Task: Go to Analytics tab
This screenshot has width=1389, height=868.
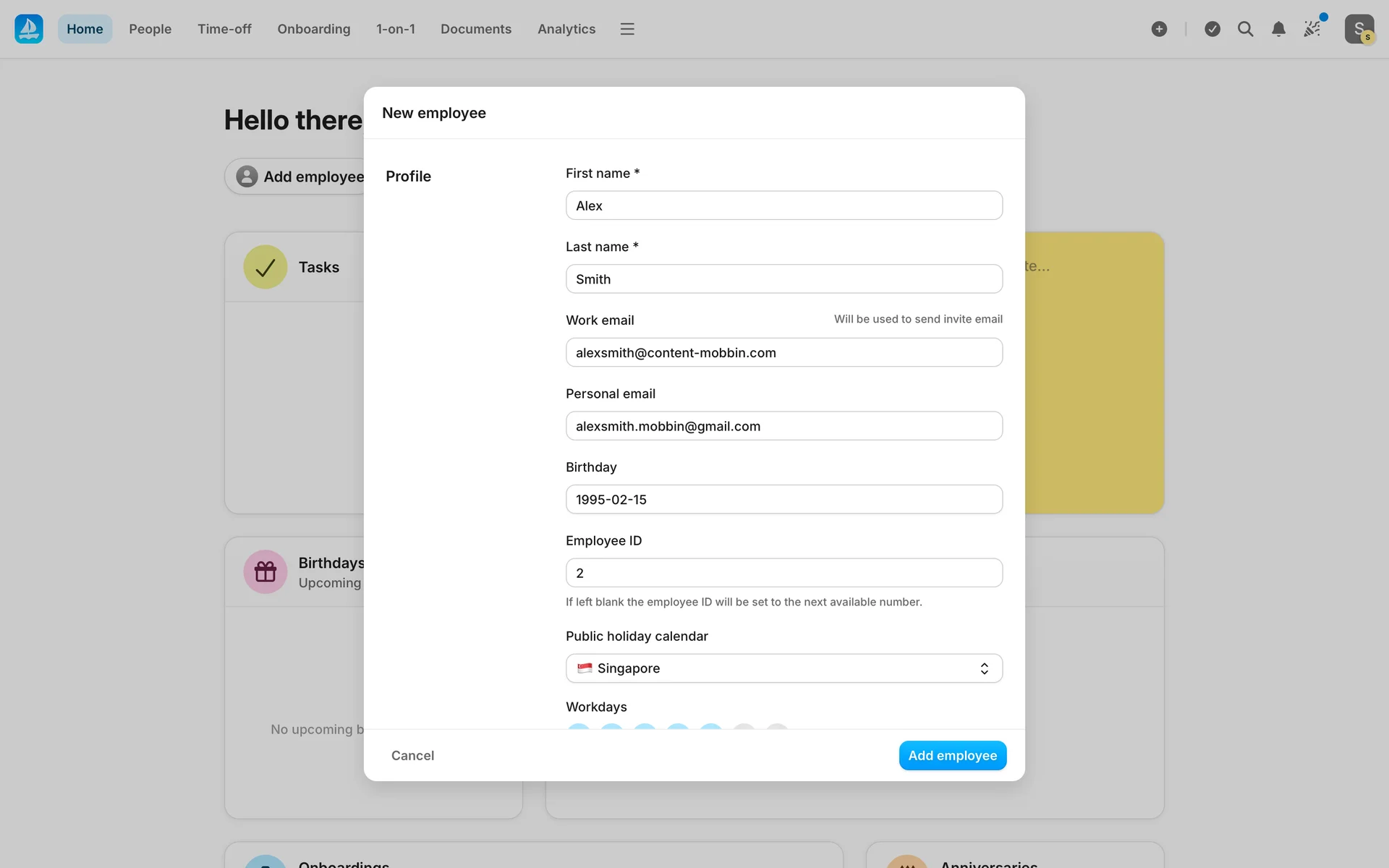Action: [x=566, y=29]
